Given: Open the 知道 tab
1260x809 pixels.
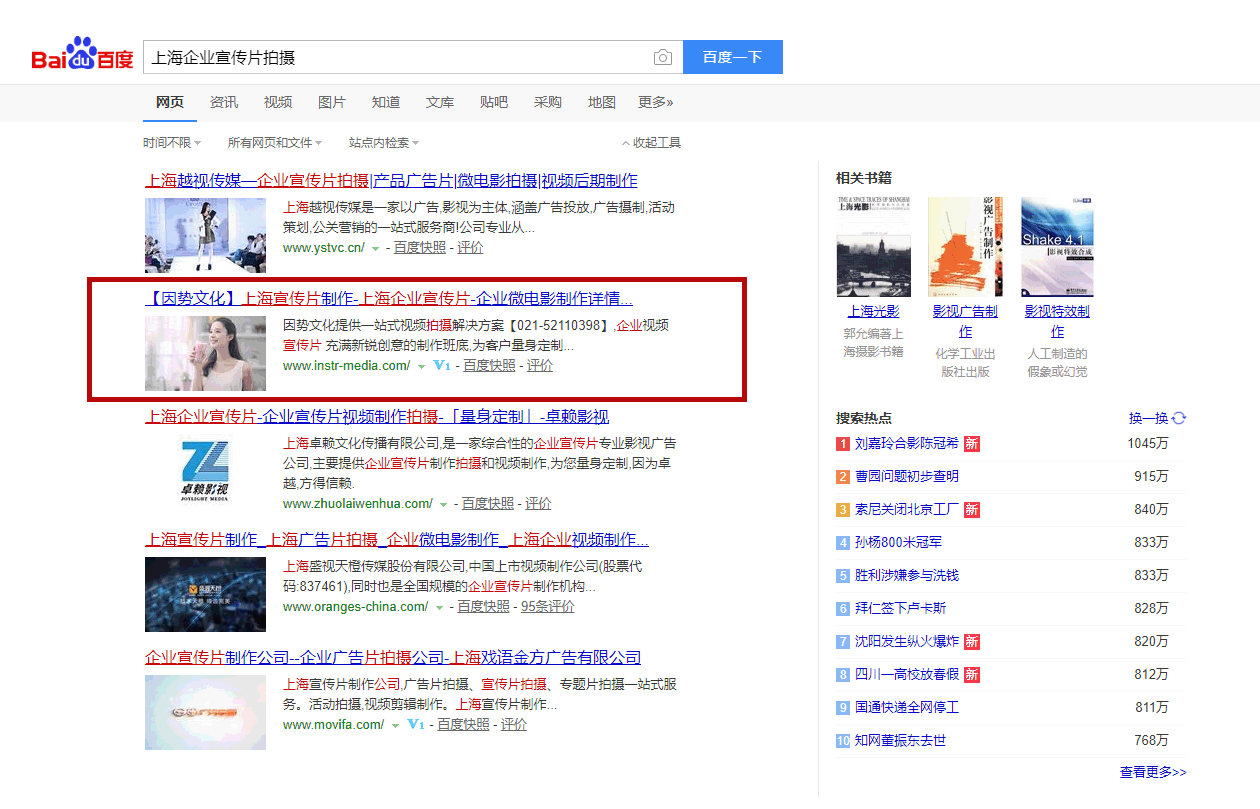Looking at the screenshot, I should (x=386, y=102).
